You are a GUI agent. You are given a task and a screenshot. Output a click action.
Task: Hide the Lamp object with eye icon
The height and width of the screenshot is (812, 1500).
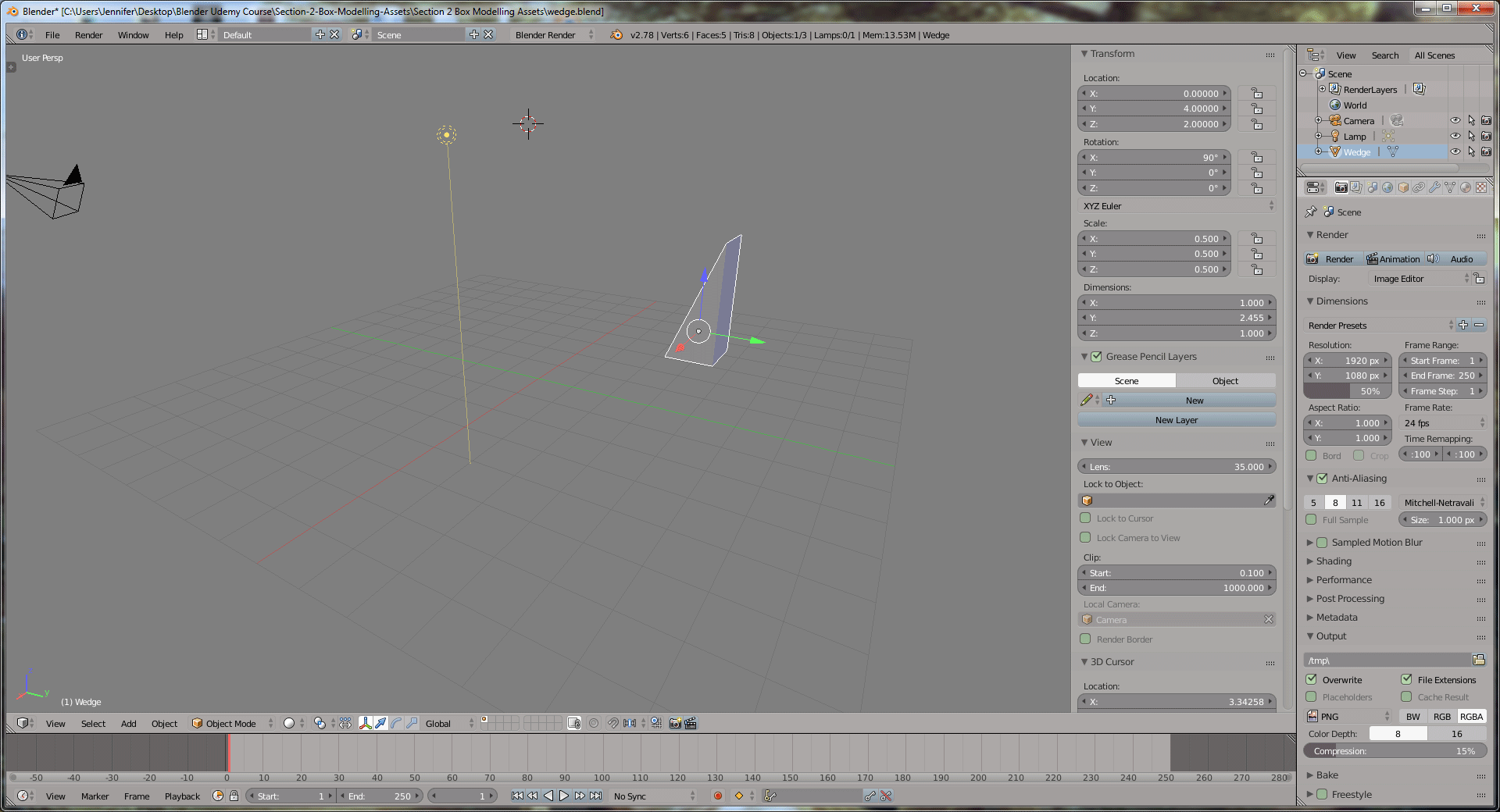coord(1455,137)
